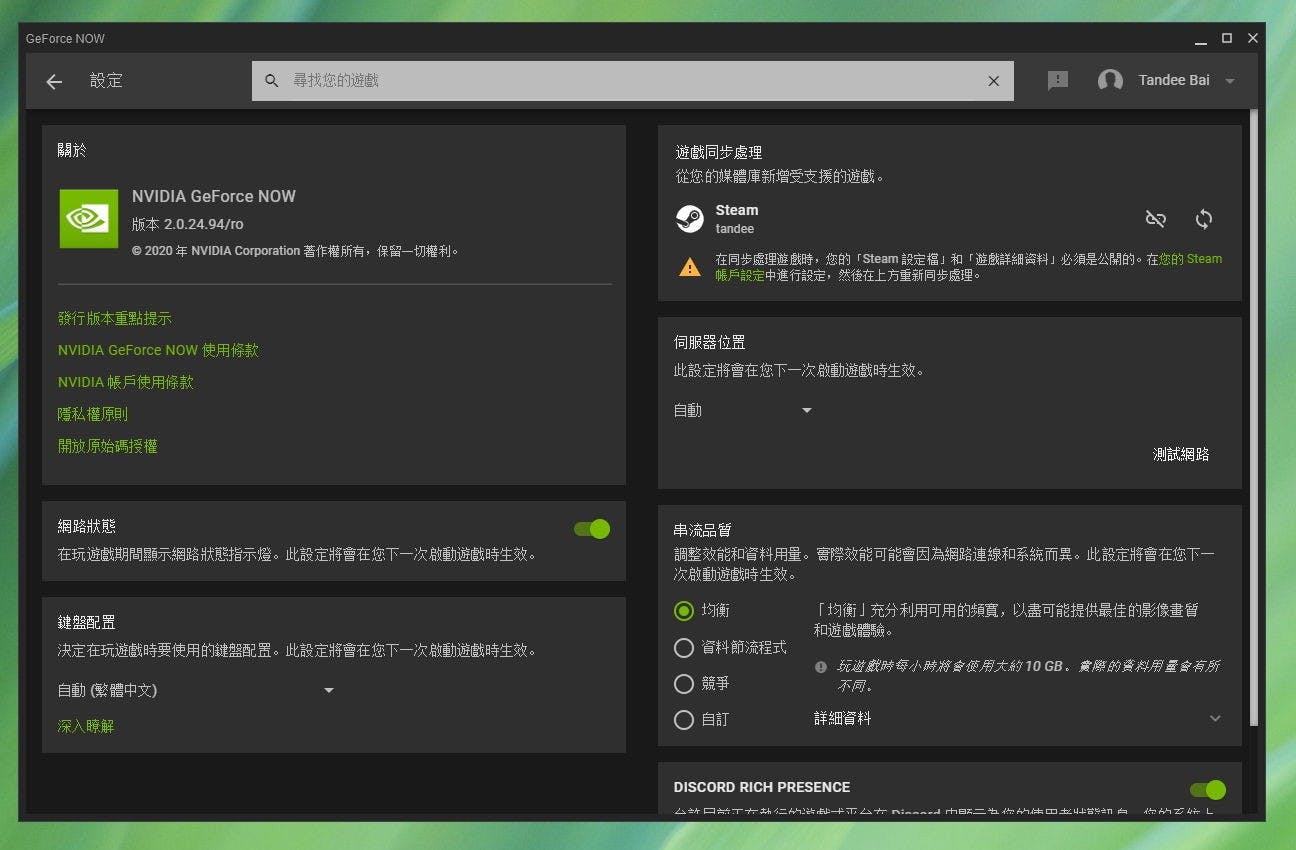The height and width of the screenshot is (850, 1296).
Task: Click the 測試網路 test network button
Action: (1181, 454)
